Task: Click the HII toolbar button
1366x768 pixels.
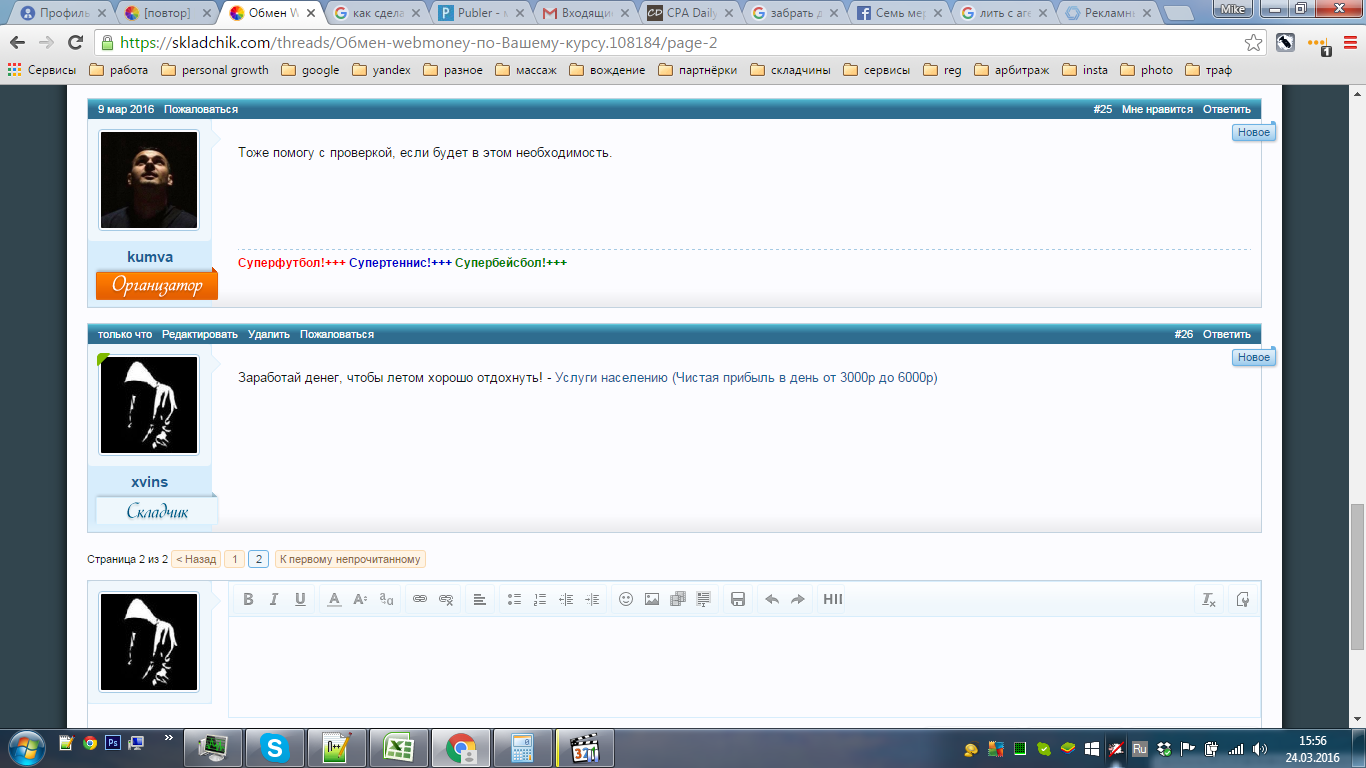Action: coord(833,599)
